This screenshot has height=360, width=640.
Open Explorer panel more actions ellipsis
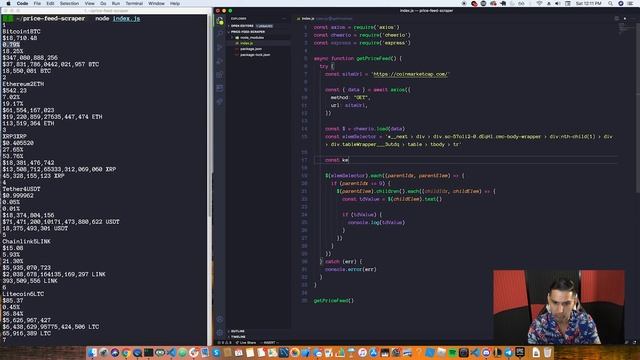pos(284,18)
